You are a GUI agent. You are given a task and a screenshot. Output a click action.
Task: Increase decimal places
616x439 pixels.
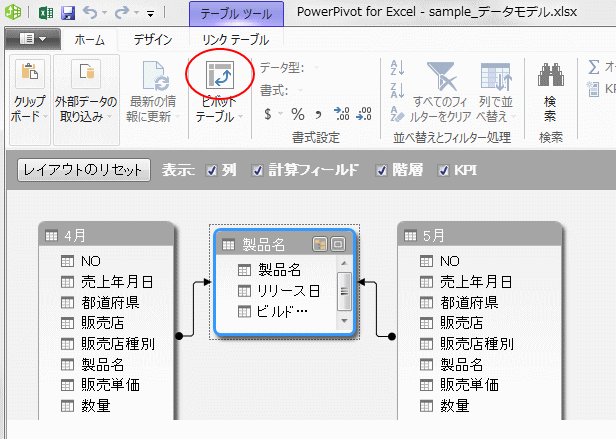(341, 114)
